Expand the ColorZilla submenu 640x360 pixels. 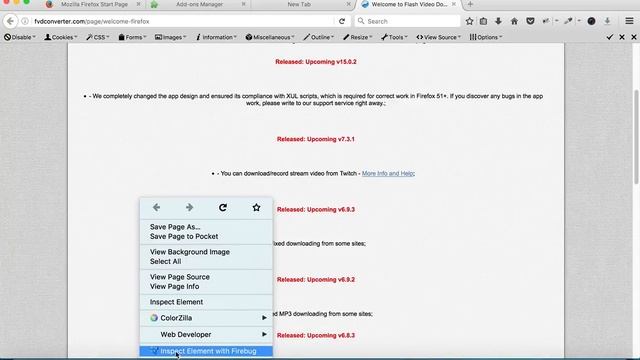tap(206, 318)
